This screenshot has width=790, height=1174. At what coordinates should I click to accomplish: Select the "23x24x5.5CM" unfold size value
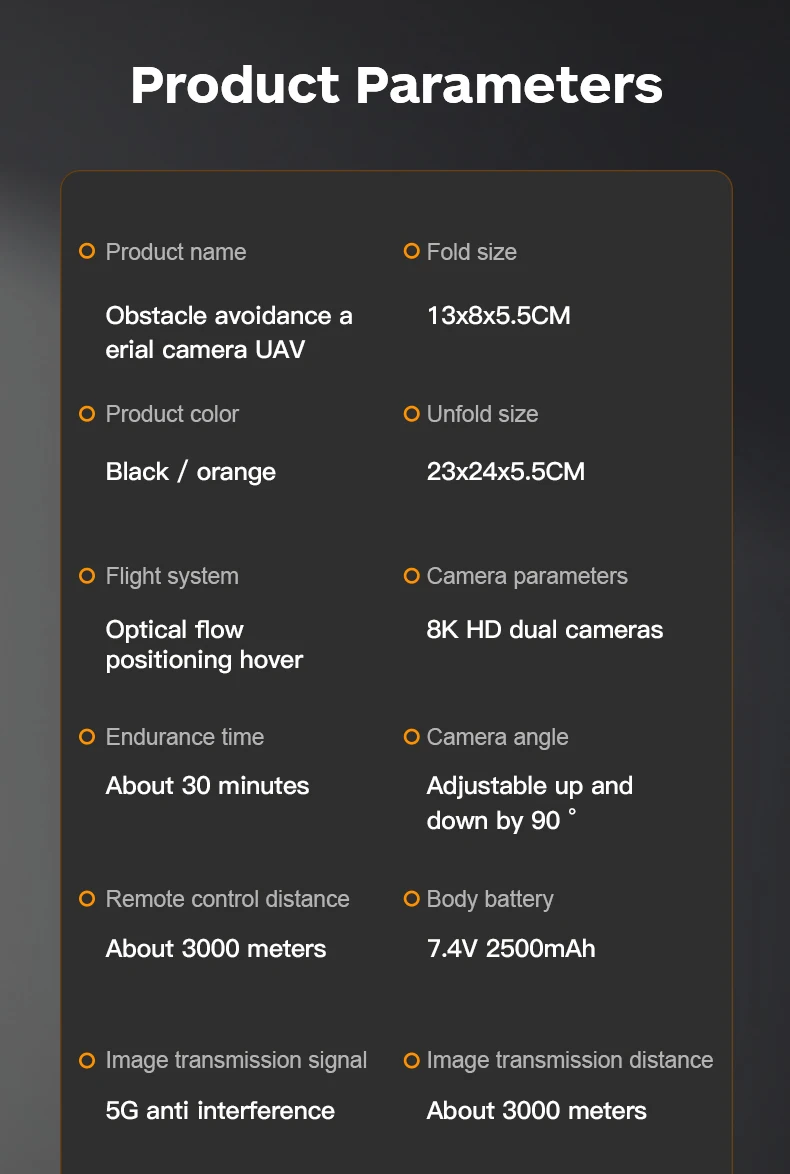(x=505, y=472)
